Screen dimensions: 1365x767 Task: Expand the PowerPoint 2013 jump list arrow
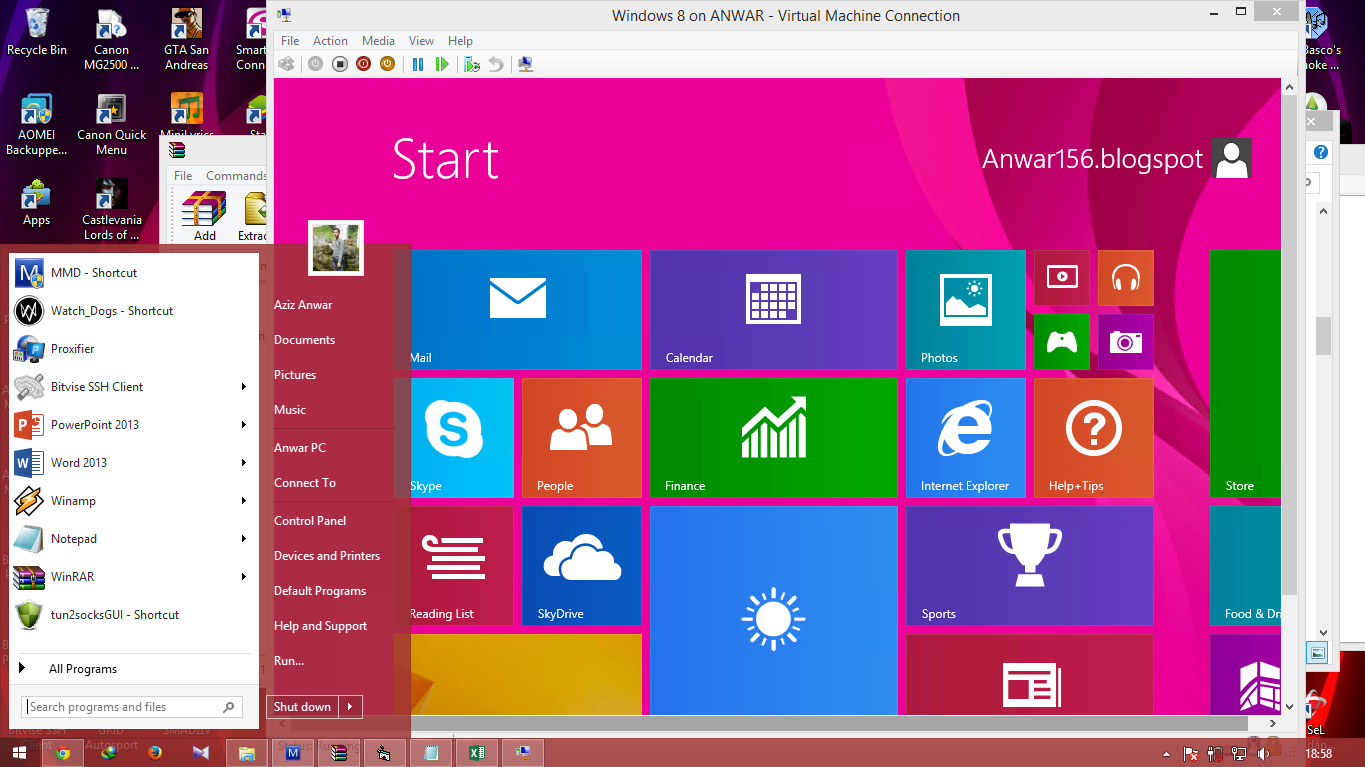click(243, 425)
